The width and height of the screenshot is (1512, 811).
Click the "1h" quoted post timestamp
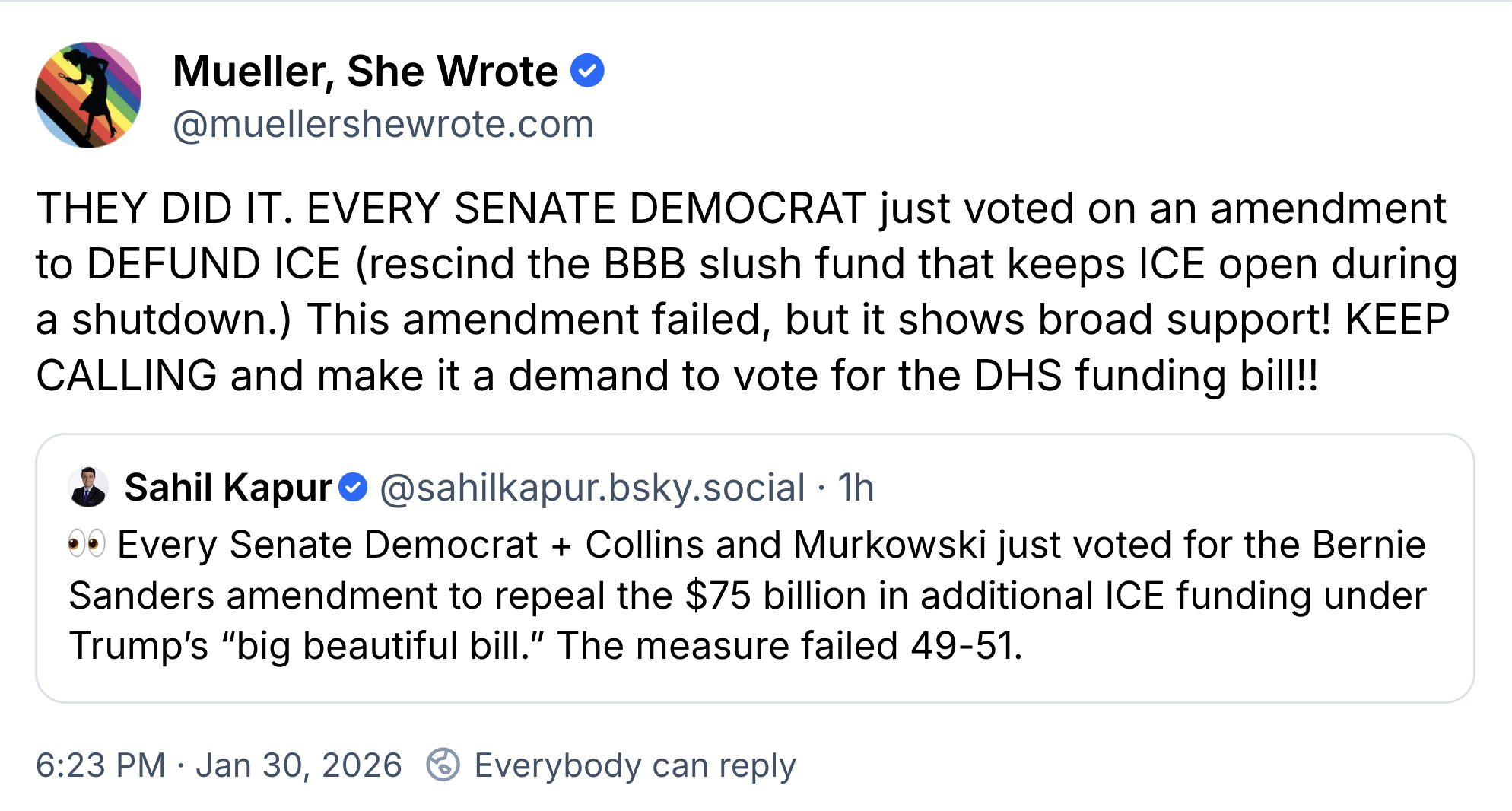[856, 488]
